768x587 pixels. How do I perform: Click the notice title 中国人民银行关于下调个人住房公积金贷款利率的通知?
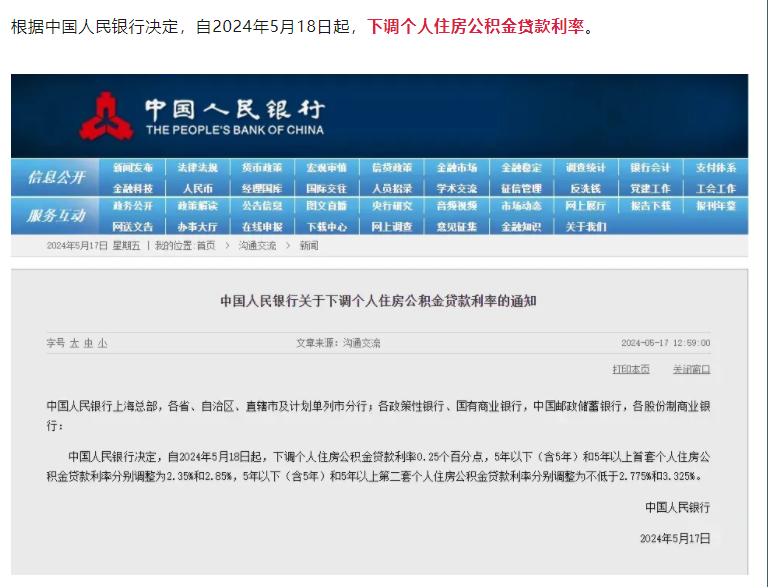pos(378,301)
